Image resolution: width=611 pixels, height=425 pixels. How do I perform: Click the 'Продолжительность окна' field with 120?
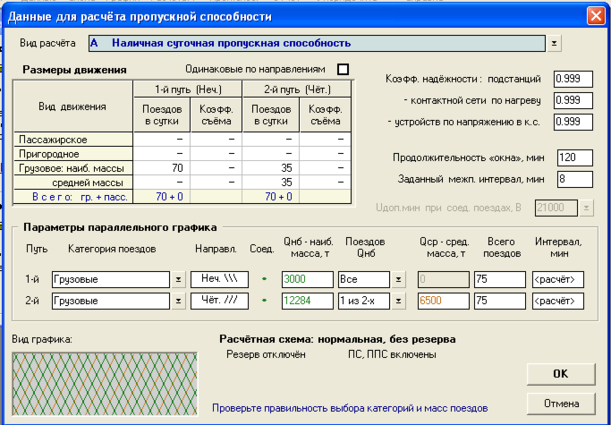tap(574, 158)
